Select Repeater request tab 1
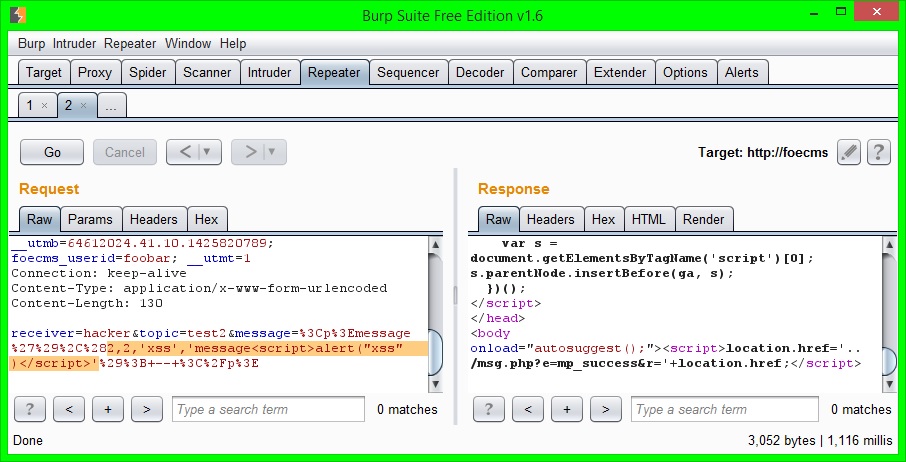This screenshot has height=462, width=906. [x=29, y=106]
